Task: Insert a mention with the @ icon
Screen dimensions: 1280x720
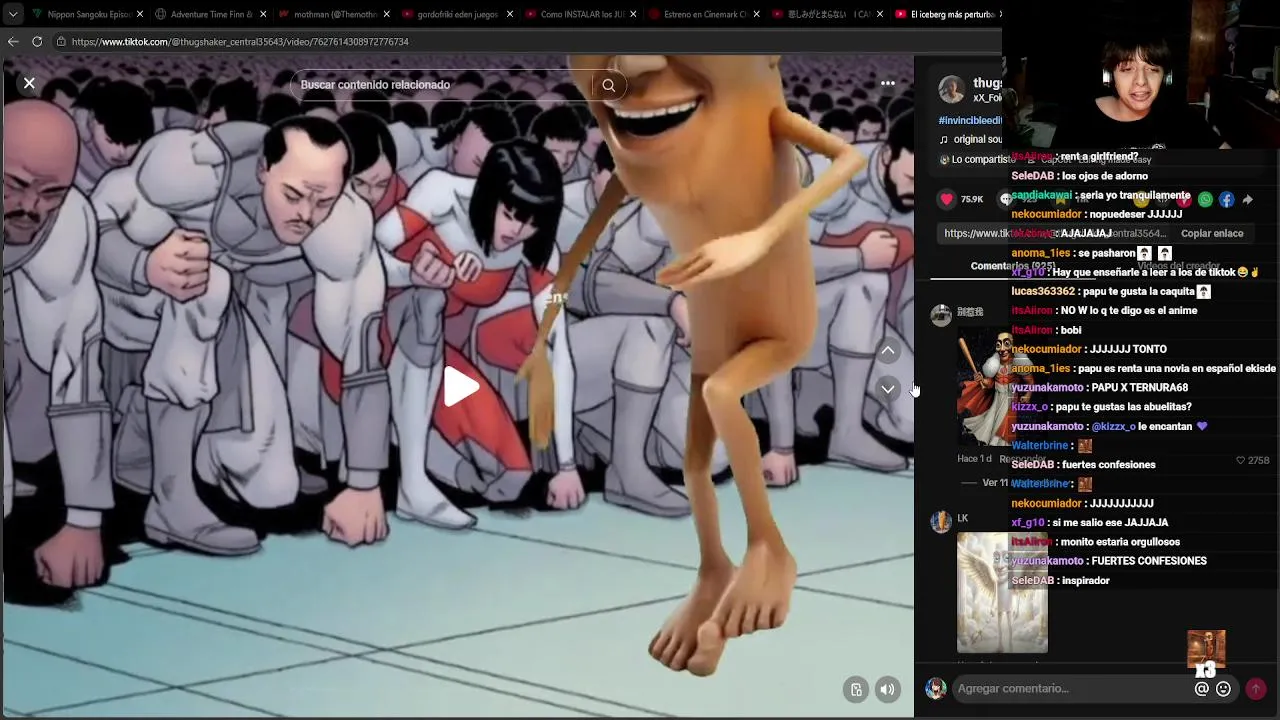Action: (x=1202, y=688)
